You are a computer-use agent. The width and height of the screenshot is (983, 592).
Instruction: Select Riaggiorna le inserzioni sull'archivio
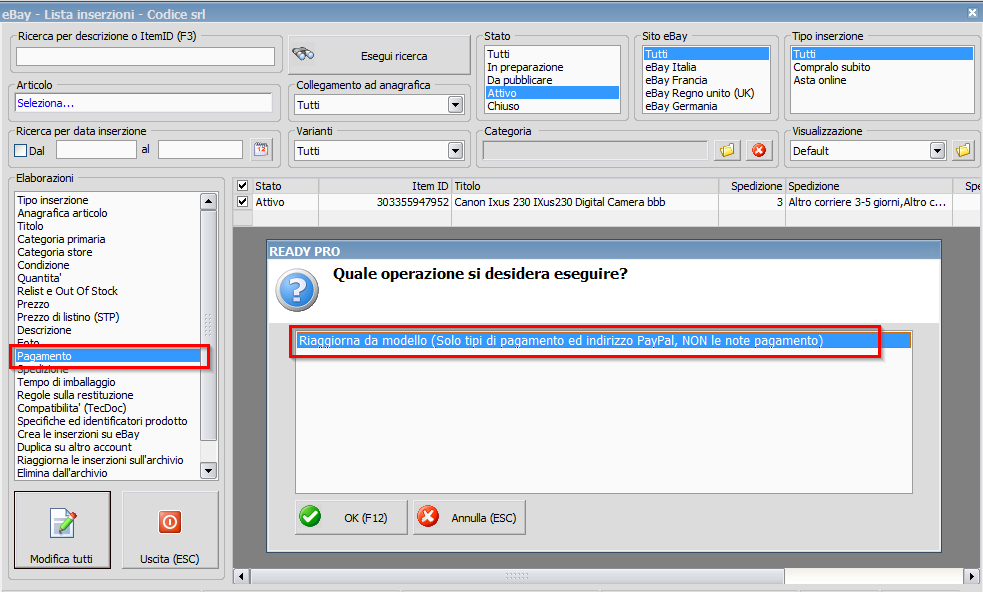click(x=107, y=460)
